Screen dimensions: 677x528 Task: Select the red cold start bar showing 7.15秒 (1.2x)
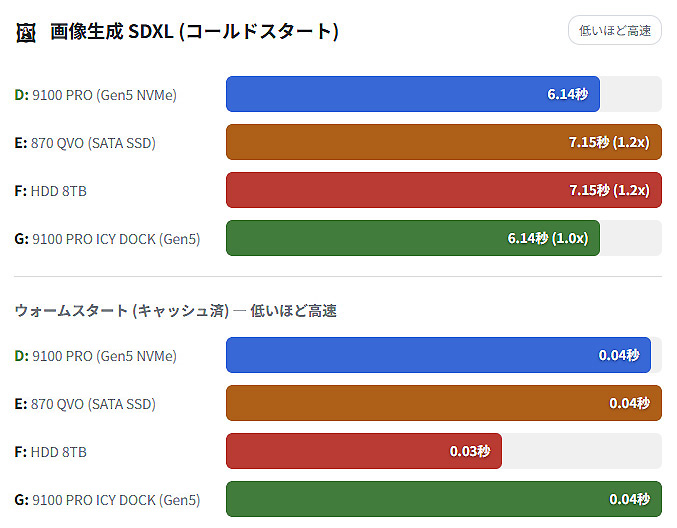443,190
